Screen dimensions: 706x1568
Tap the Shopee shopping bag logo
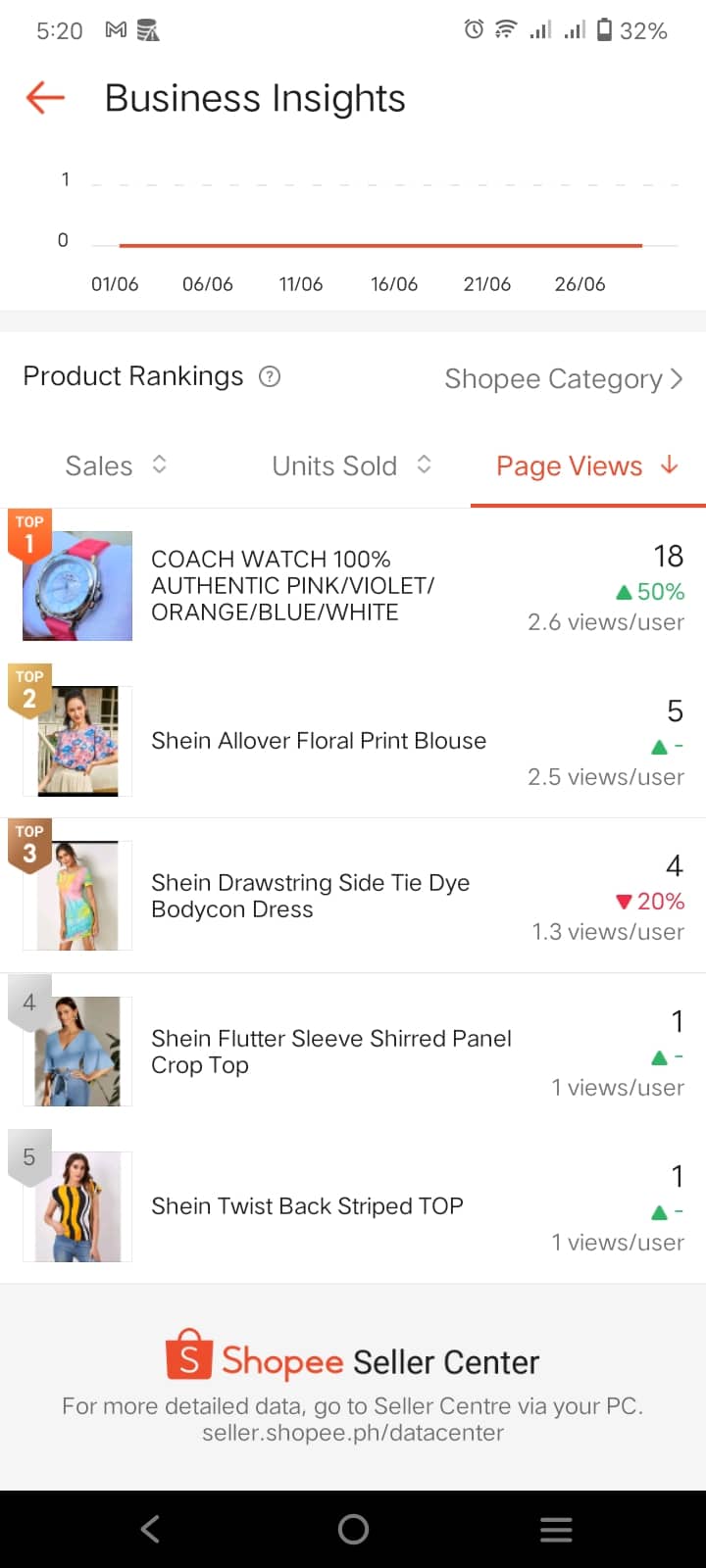pos(189,1353)
